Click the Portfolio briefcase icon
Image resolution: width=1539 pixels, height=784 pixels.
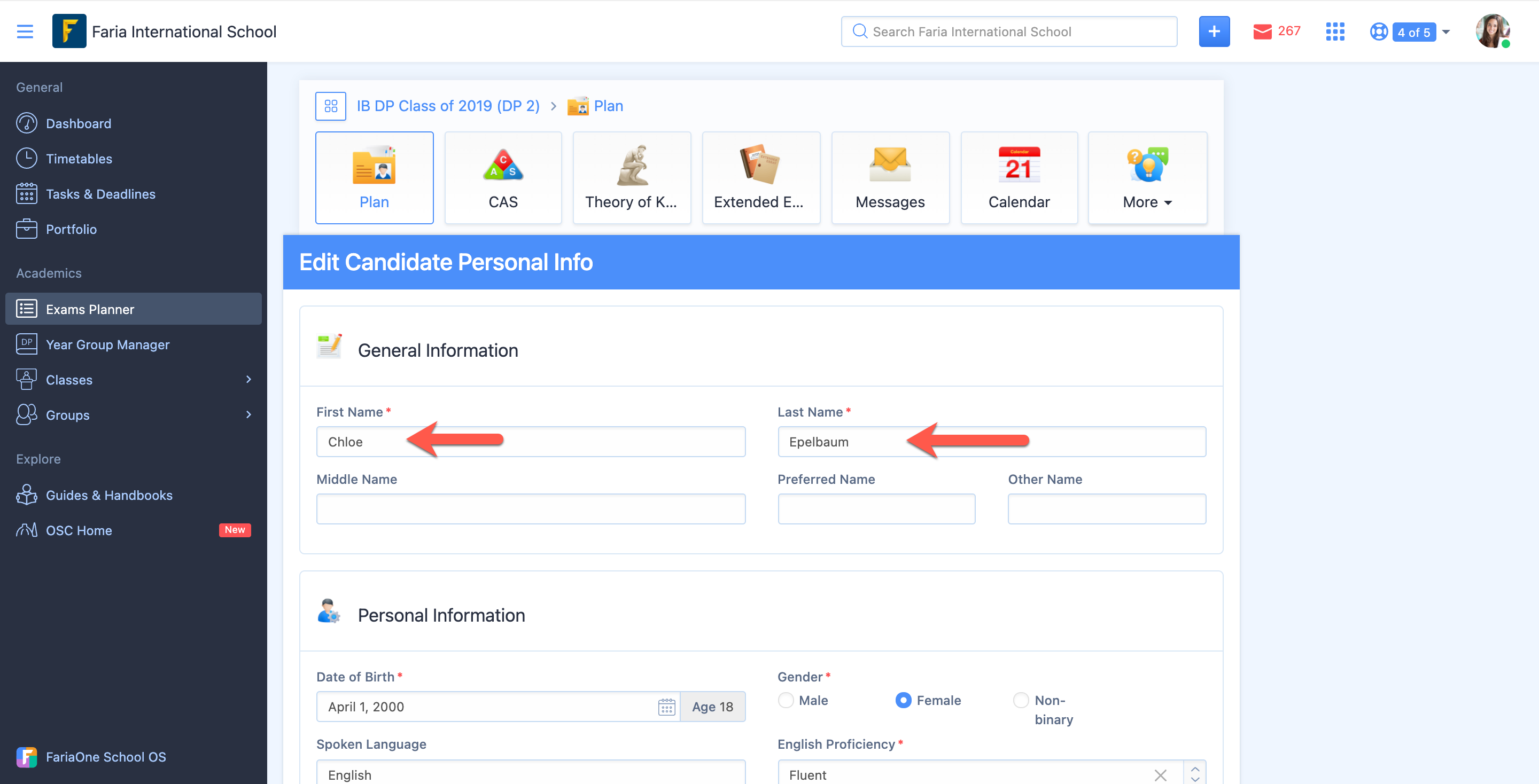pyautogui.click(x=26, y=229)
